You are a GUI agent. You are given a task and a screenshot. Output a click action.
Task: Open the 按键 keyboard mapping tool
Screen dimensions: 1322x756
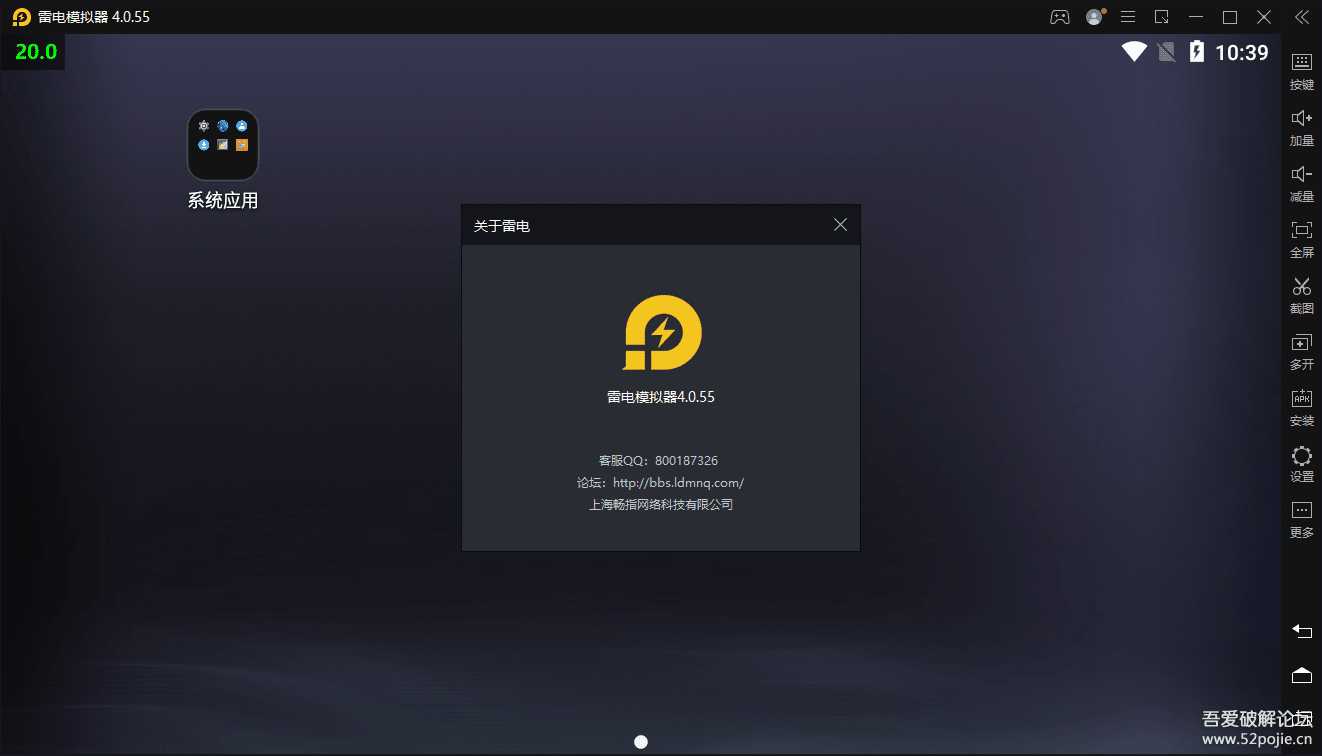click(x=1302, y=71)
